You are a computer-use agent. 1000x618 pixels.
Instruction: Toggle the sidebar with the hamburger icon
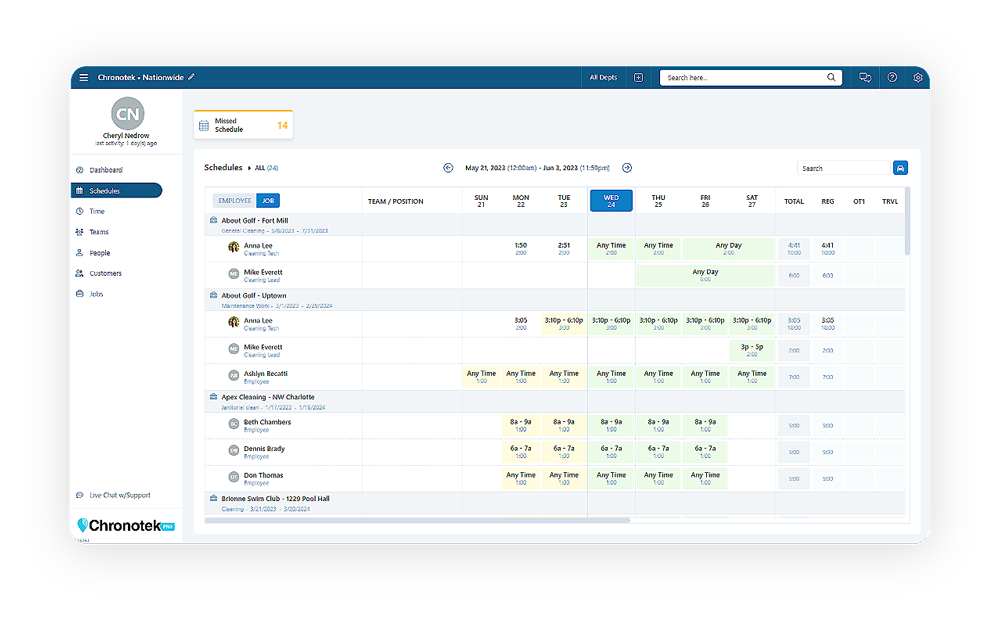pyautogui.click(x=83, y=76)
